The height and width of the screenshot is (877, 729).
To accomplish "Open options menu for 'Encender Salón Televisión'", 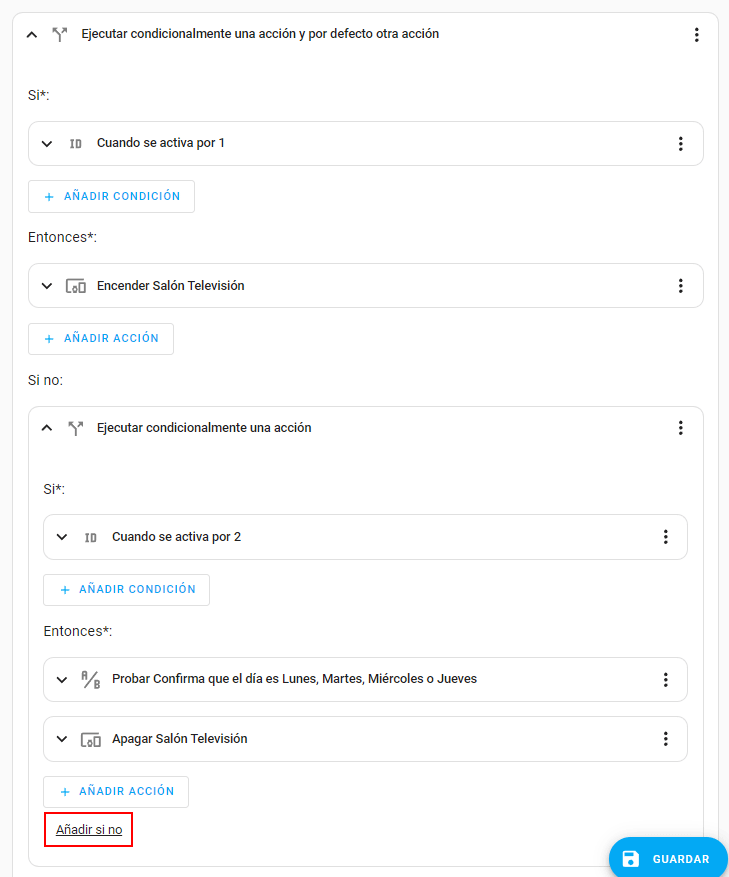I will 681,286.
